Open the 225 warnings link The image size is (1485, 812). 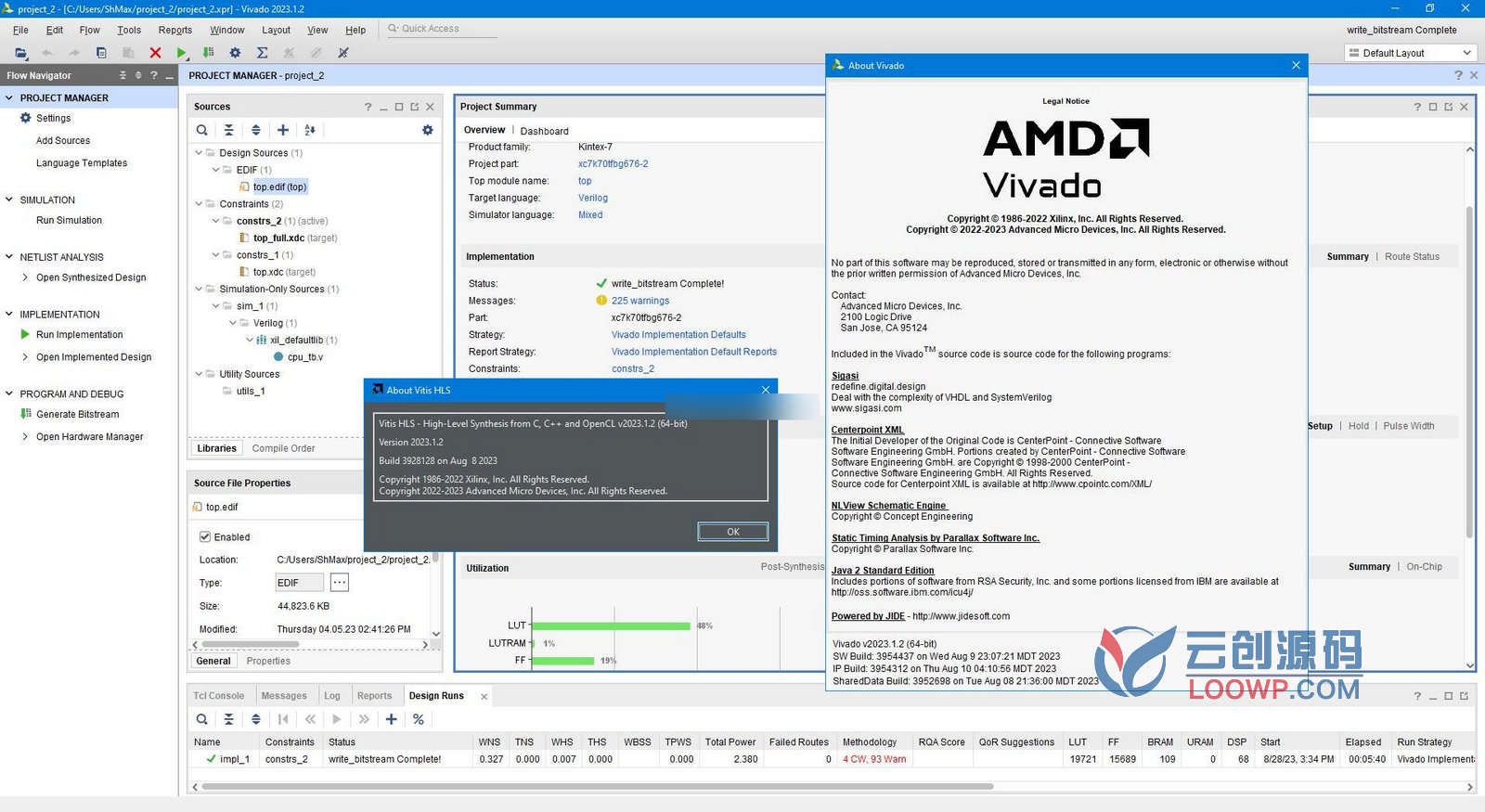tap(640, 301)
